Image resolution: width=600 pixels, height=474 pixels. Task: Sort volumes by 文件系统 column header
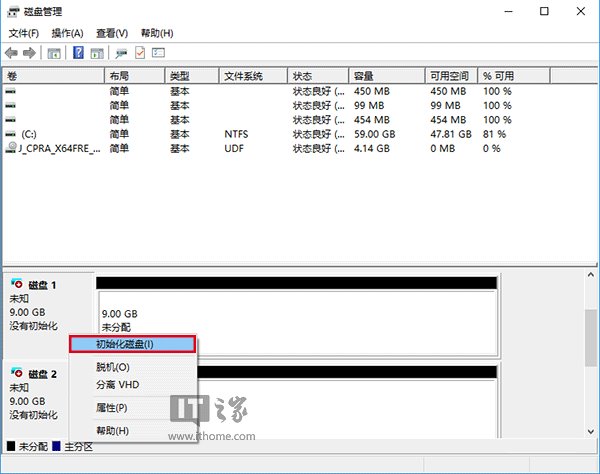pyautogui.click(x=253, y=76)
